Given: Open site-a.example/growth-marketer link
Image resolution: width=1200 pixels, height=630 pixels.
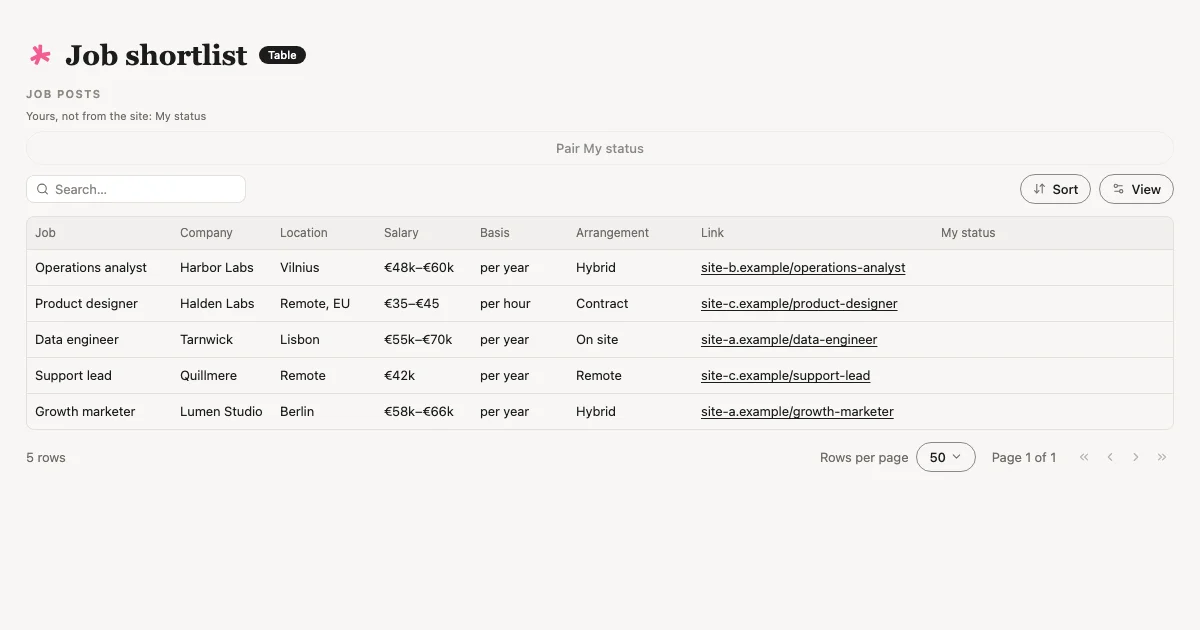Looking at the screenshot, I should pos(797,411).
